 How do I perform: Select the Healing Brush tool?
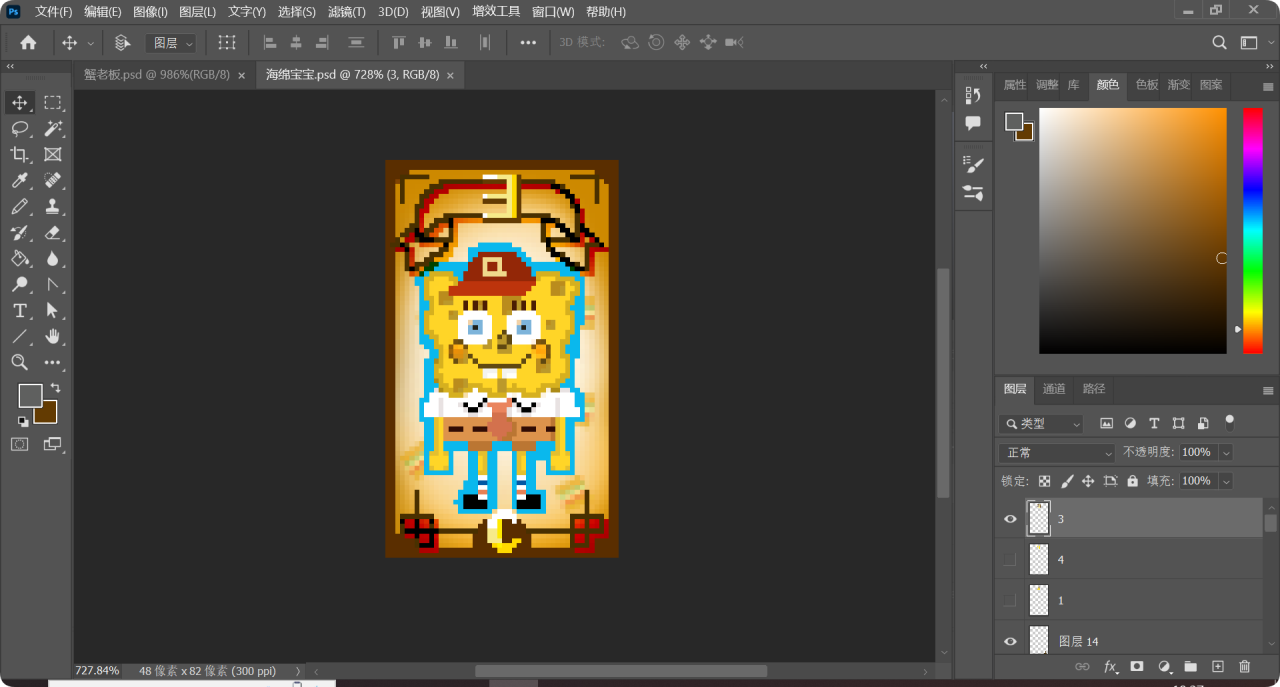(53, 180)
